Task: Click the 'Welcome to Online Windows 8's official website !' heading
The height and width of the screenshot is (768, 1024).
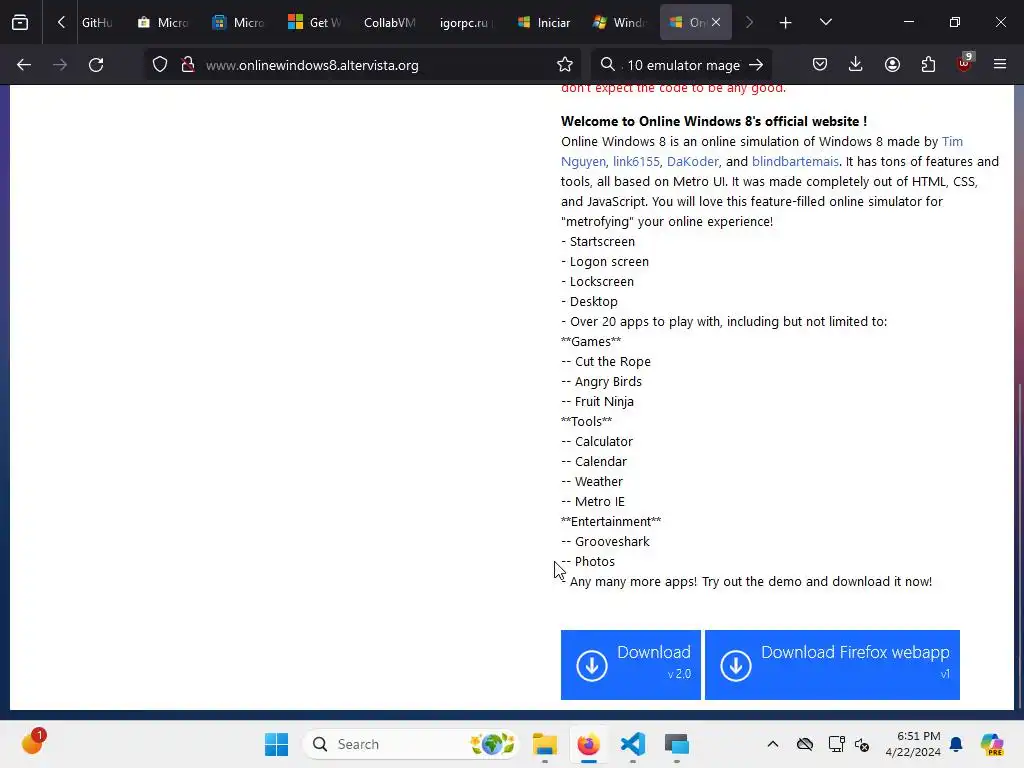Action: tap(714, 121)
